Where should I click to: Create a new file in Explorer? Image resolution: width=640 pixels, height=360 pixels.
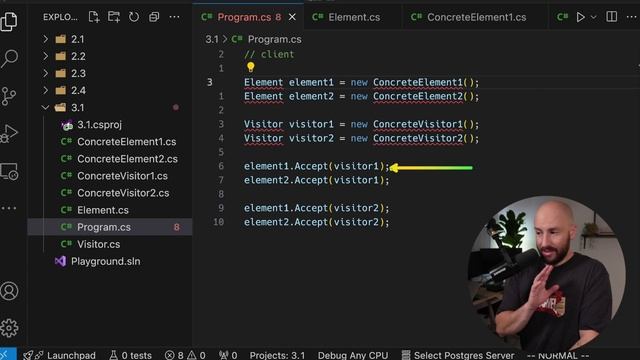click(x=93, y=17)
